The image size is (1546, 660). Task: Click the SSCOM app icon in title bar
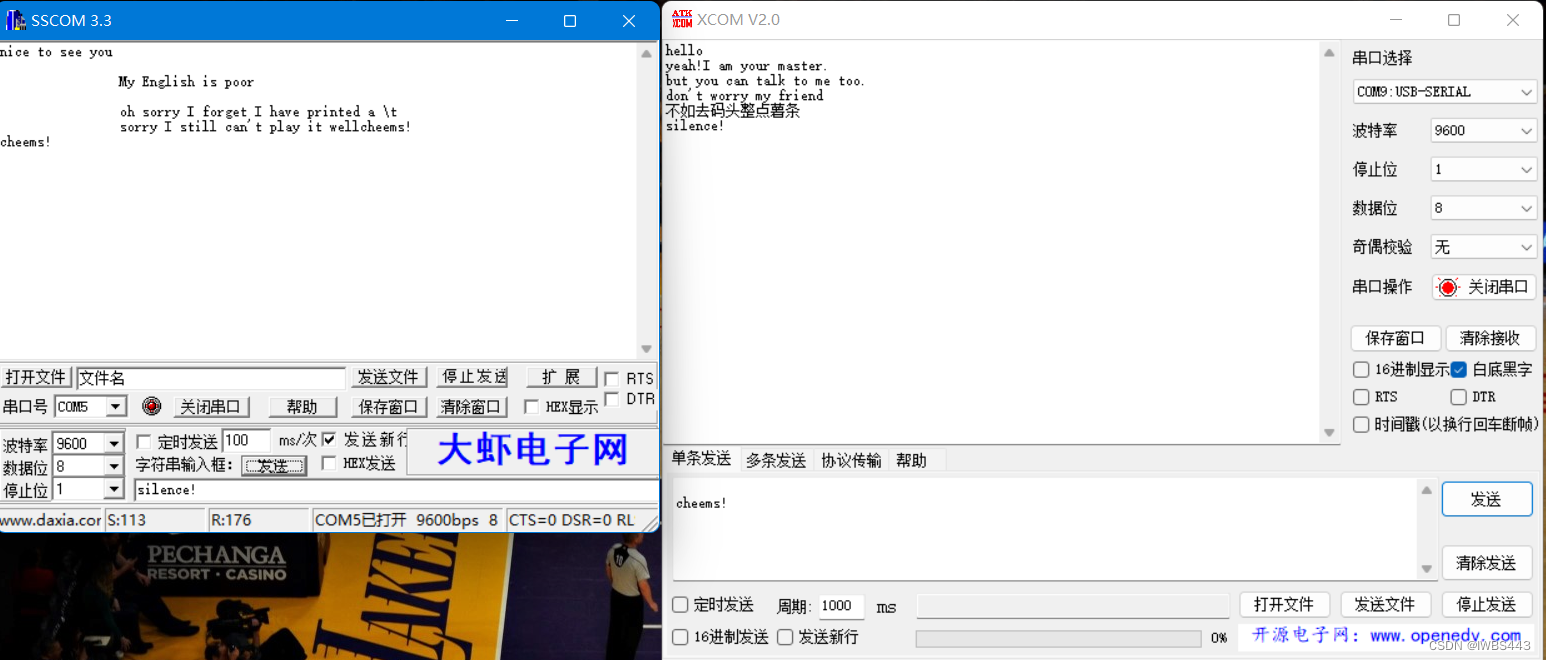tap(15, 20)
